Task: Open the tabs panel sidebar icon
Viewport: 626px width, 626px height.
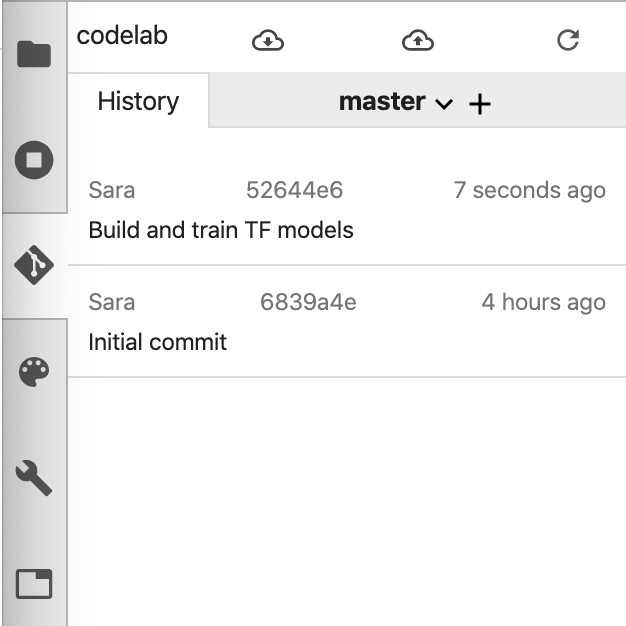Action: (x=34, y=583)
